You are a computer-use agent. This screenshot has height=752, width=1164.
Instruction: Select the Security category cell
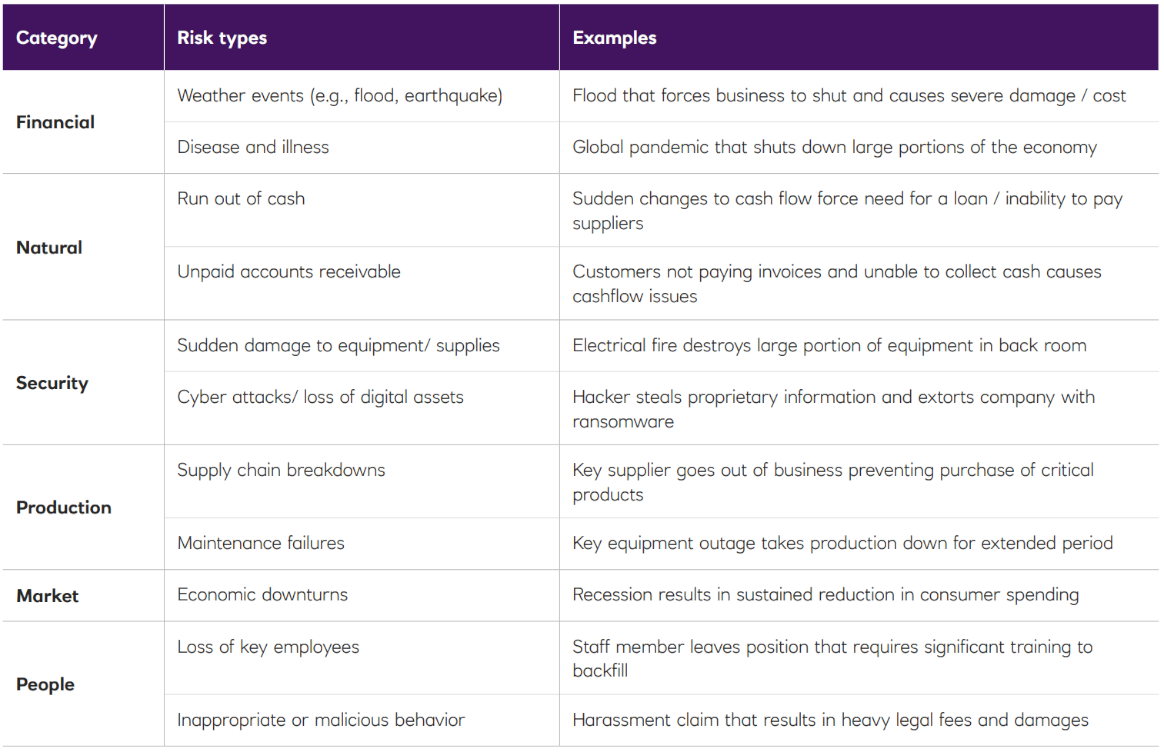pos(52,383)
